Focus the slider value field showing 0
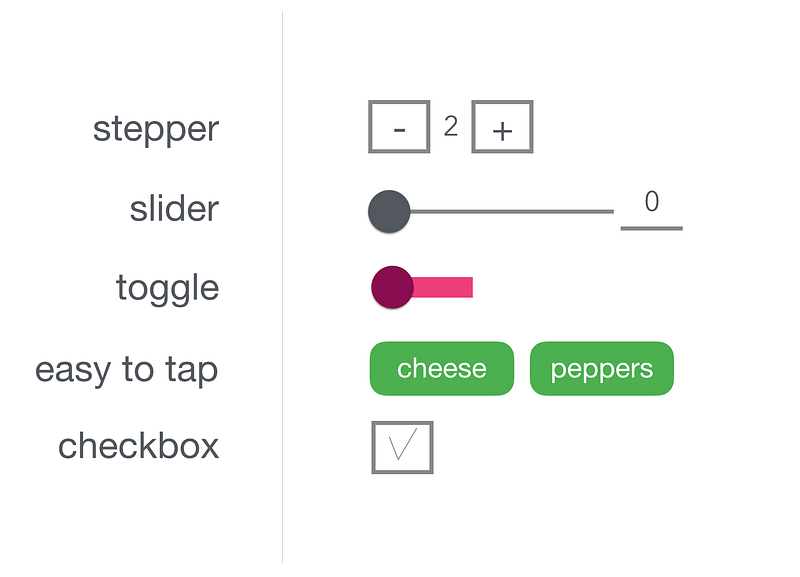The height and width of the screenshot is (577, 800). (652, 209)
